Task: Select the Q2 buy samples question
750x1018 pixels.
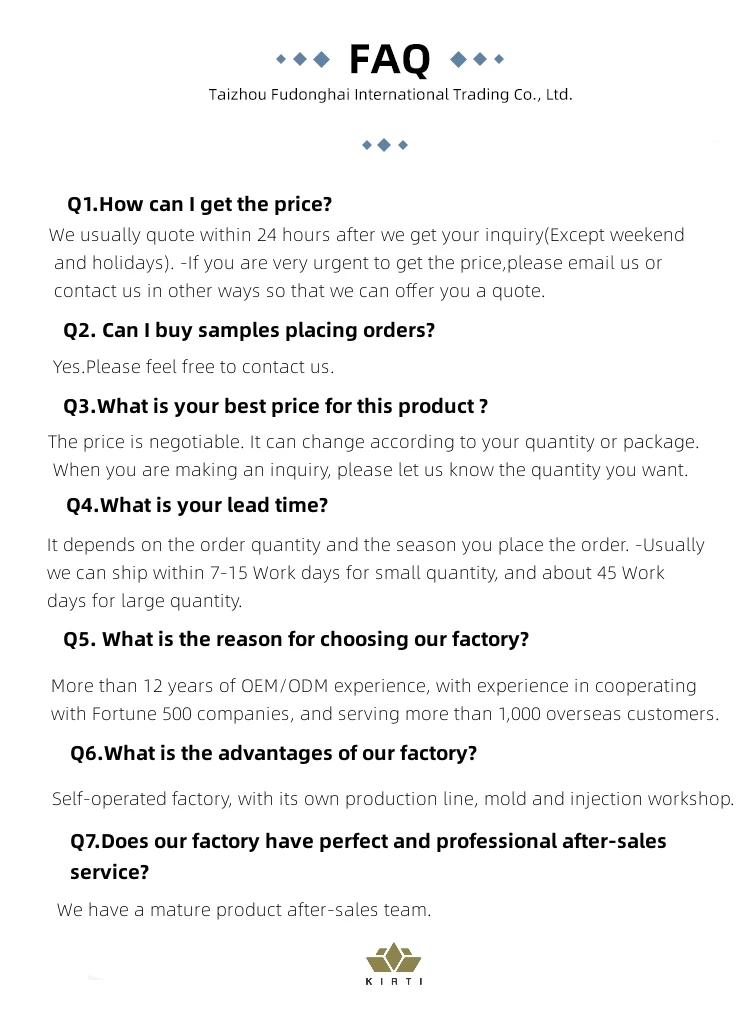Action: click(249, 330)
